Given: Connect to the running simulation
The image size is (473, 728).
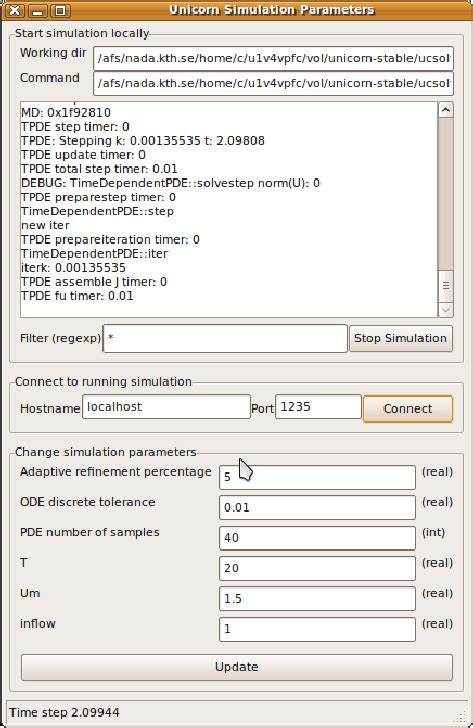Looking at the screenshot, I should tap(408, 409).
